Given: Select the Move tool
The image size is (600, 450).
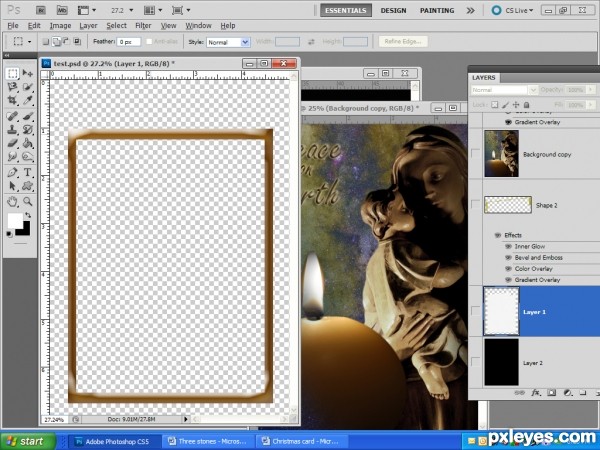Looking at the screenshot, I should pos(28,73).
